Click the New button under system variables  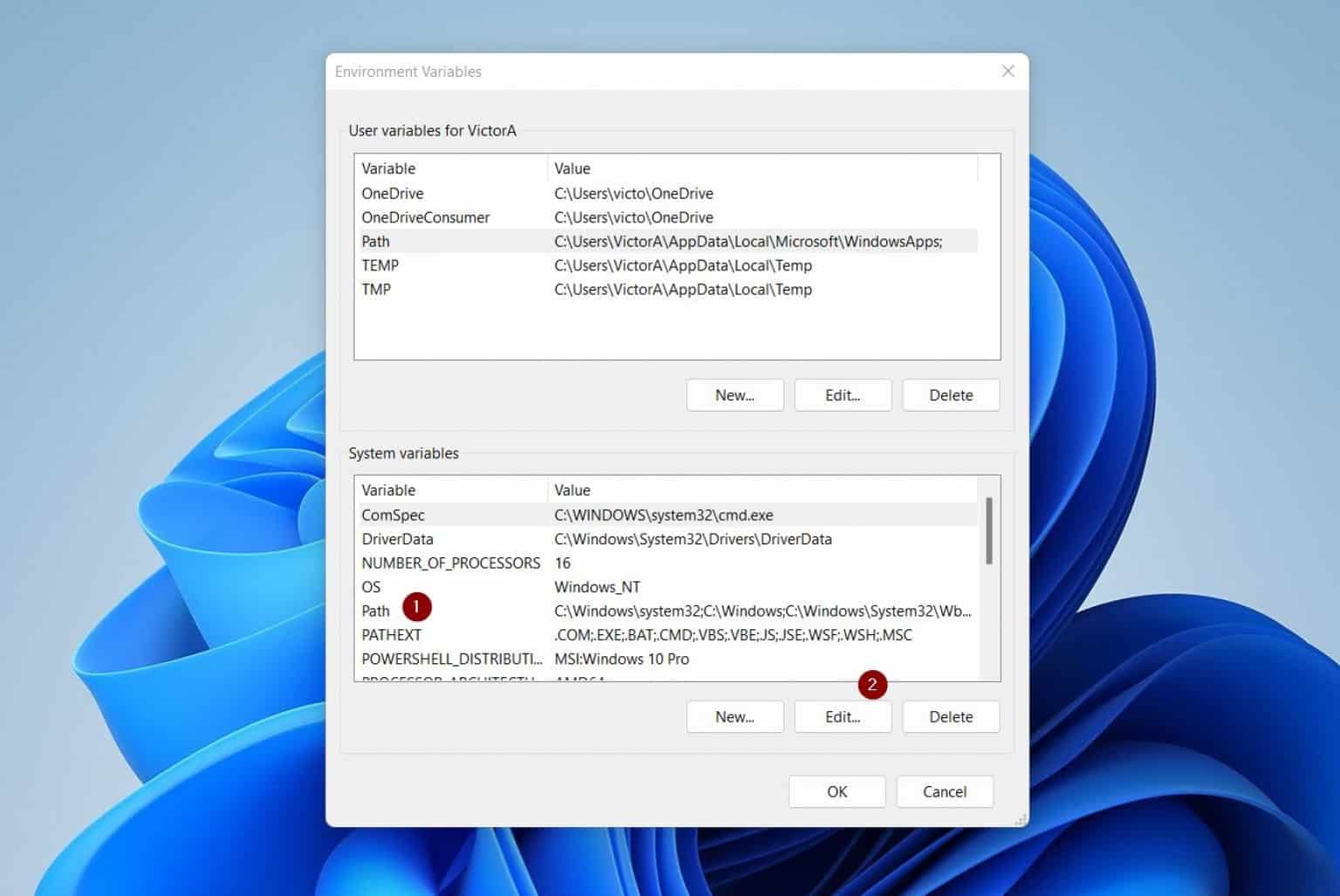pyautogui.click(x=734, y=716)
